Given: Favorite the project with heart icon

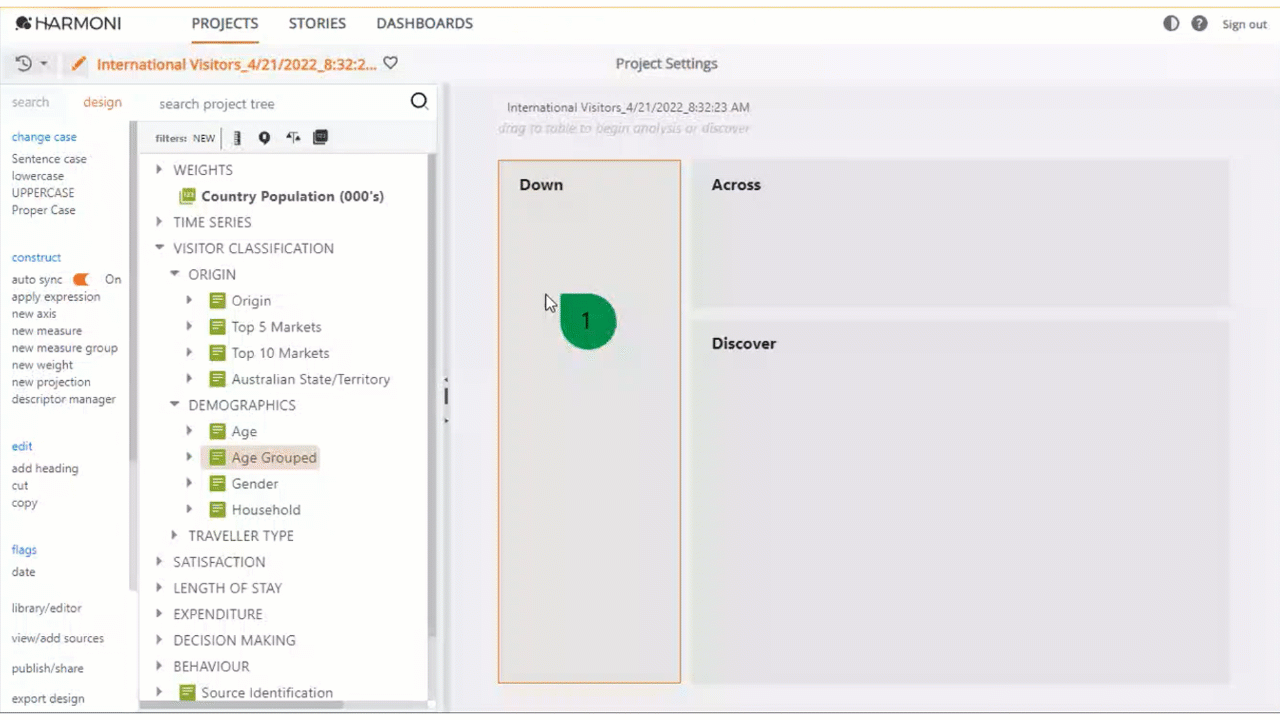Looking at the screenshot, I should pyautogui.click(x=391, y=63).
